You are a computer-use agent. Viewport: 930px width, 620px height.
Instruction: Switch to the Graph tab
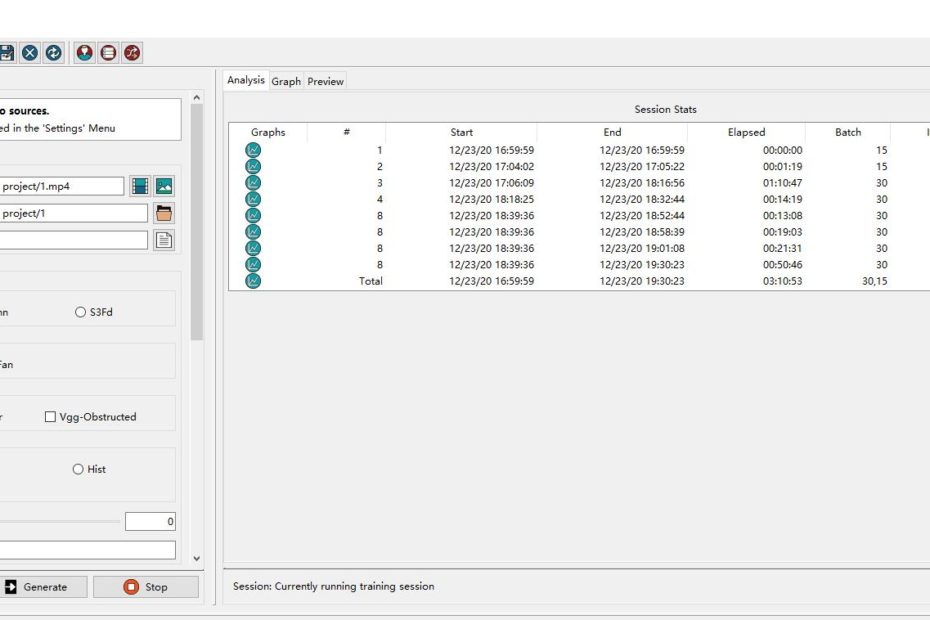pyautogui.click(x=286, y=82)
